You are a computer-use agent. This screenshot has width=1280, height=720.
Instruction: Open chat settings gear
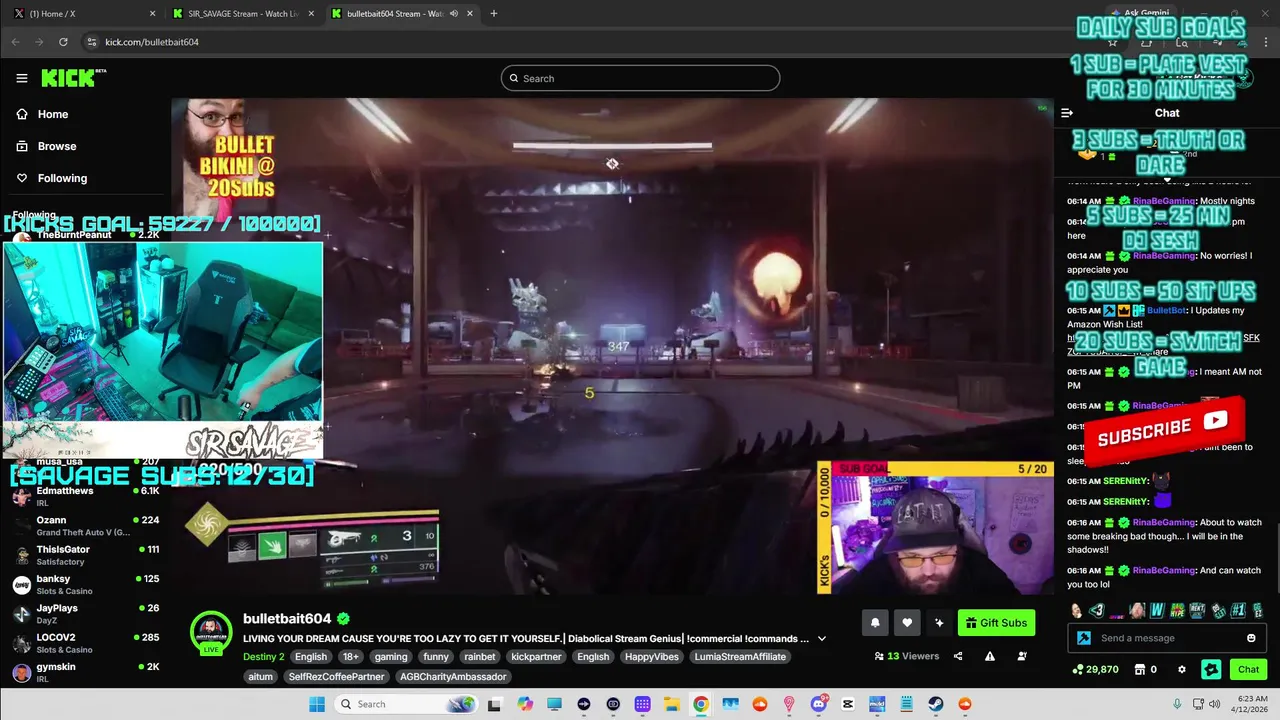(x=1182, y=669)
